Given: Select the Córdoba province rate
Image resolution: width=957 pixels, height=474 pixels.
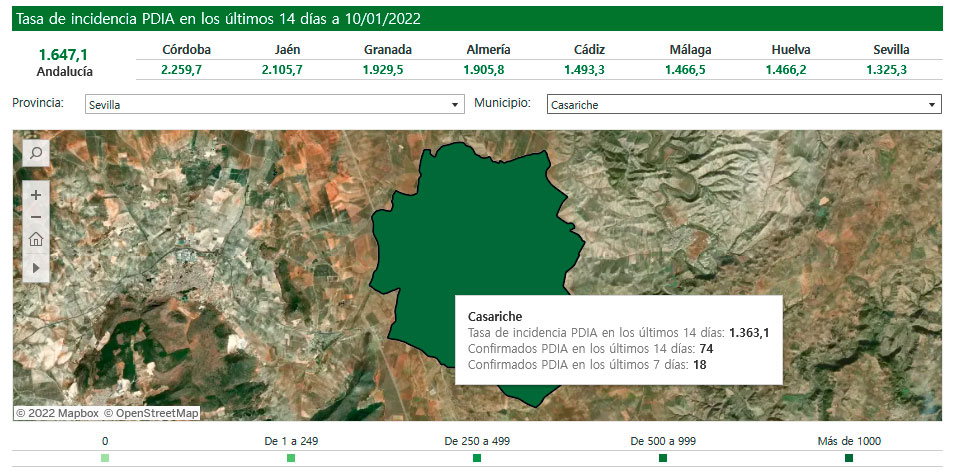Looking at the screenshot, I should tap(186, 70).
